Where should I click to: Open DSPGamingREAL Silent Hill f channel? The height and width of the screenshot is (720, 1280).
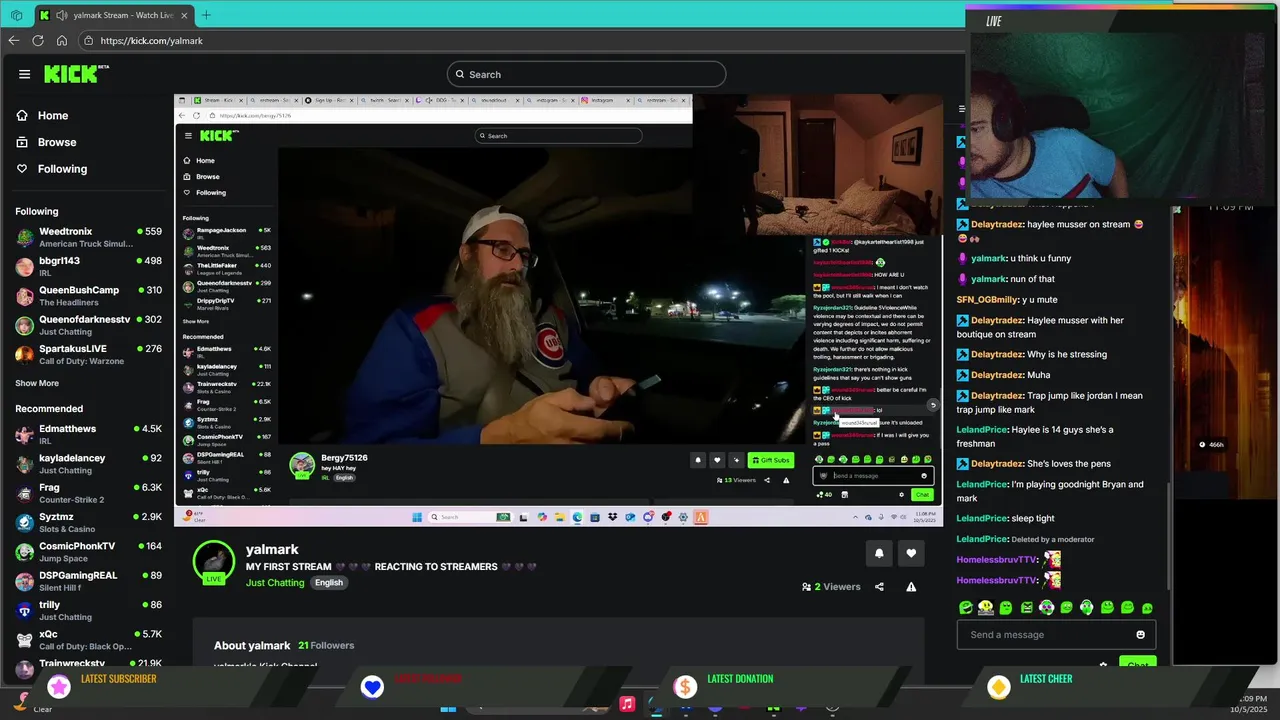tap(88, 581)
